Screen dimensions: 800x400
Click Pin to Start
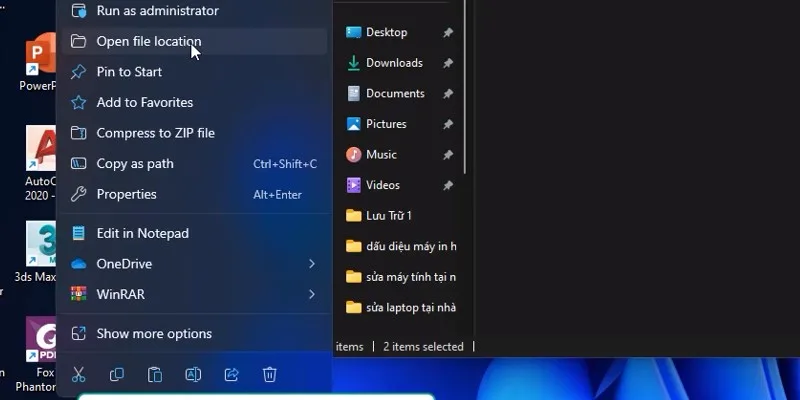tap(194, 72)
